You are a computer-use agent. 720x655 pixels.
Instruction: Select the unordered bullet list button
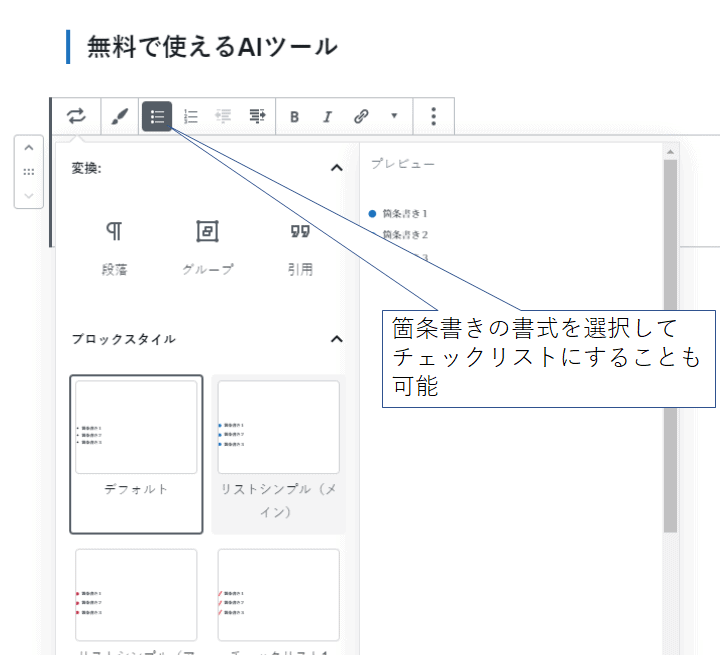click(x=157, y=116)
